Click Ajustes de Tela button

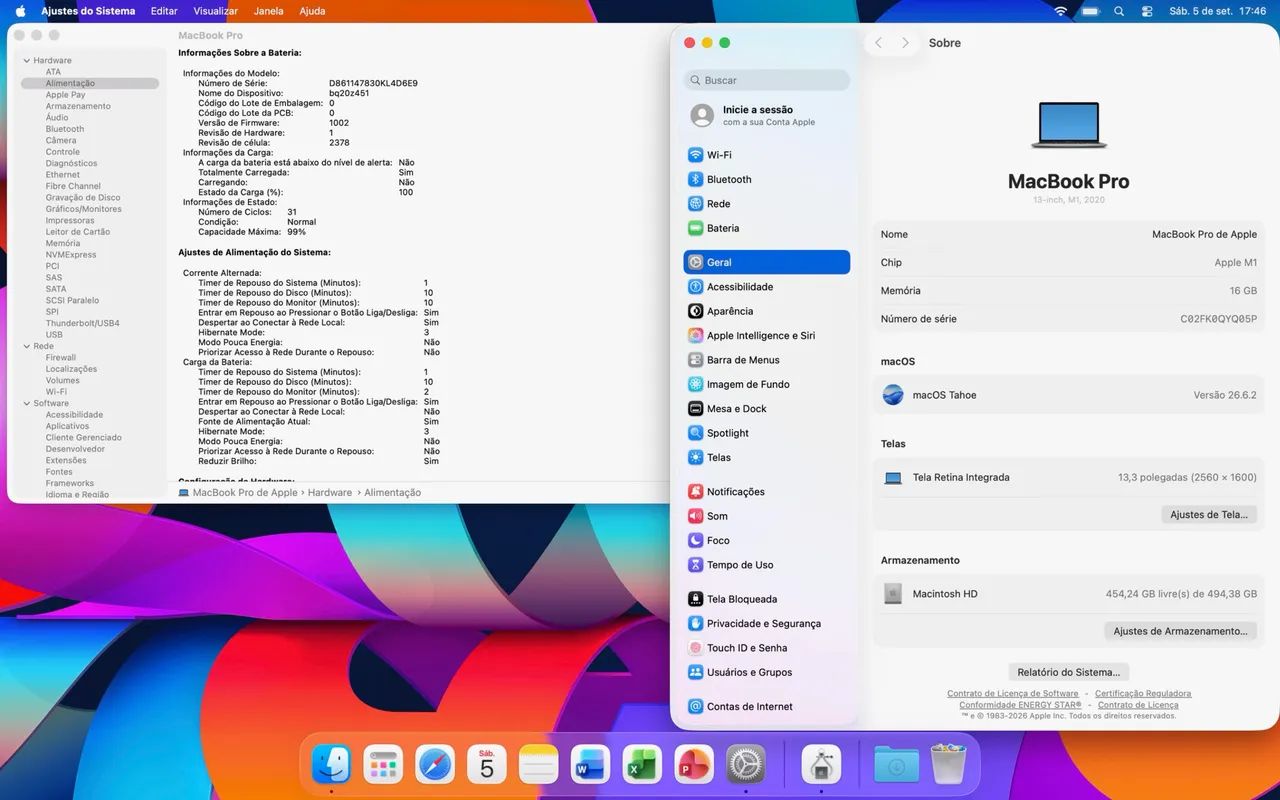click(x=1209, y=514)
